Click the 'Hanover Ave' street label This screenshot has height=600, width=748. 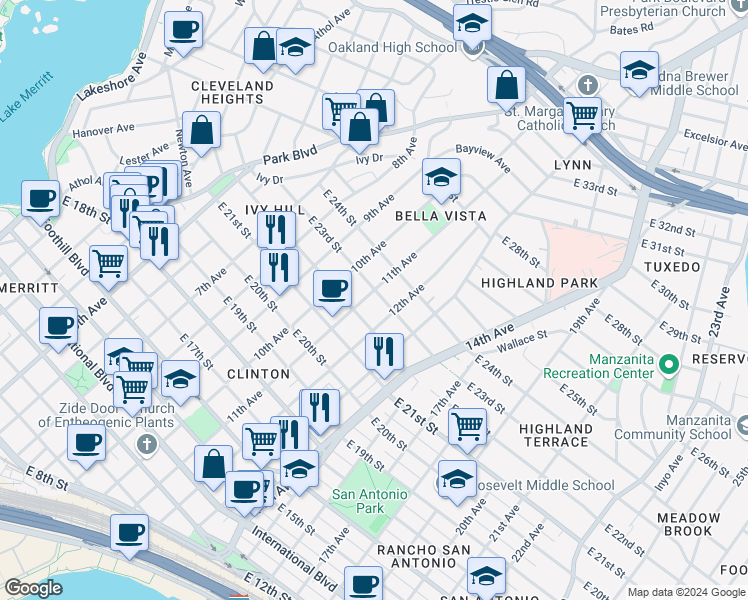point(104,130)
